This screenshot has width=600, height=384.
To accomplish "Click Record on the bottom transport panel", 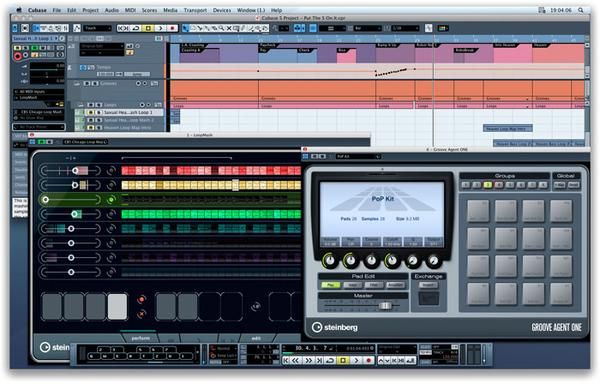I will [x=368, y=360].
